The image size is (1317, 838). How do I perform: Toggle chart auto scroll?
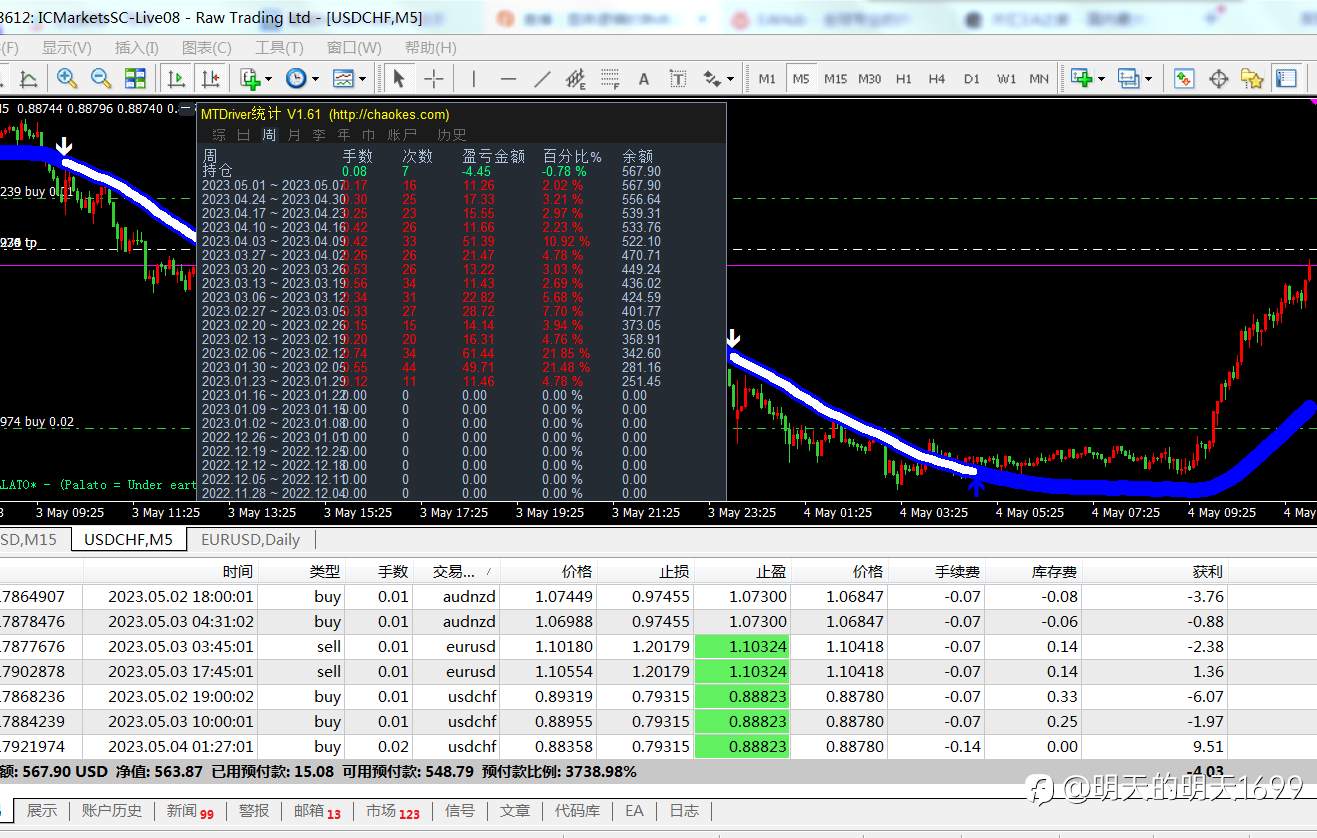176,78
